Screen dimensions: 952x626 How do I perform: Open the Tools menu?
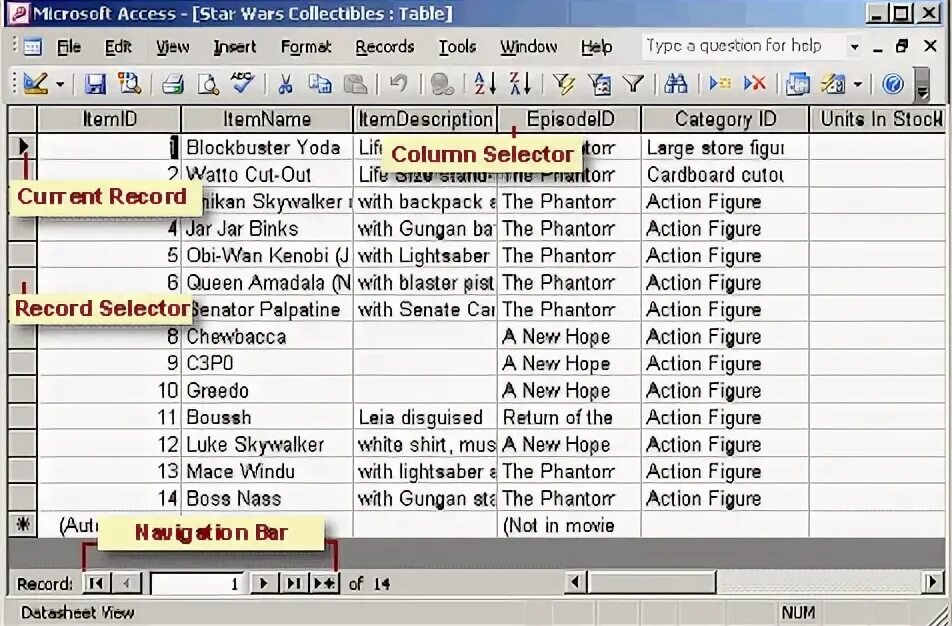(x=457, y=47)
